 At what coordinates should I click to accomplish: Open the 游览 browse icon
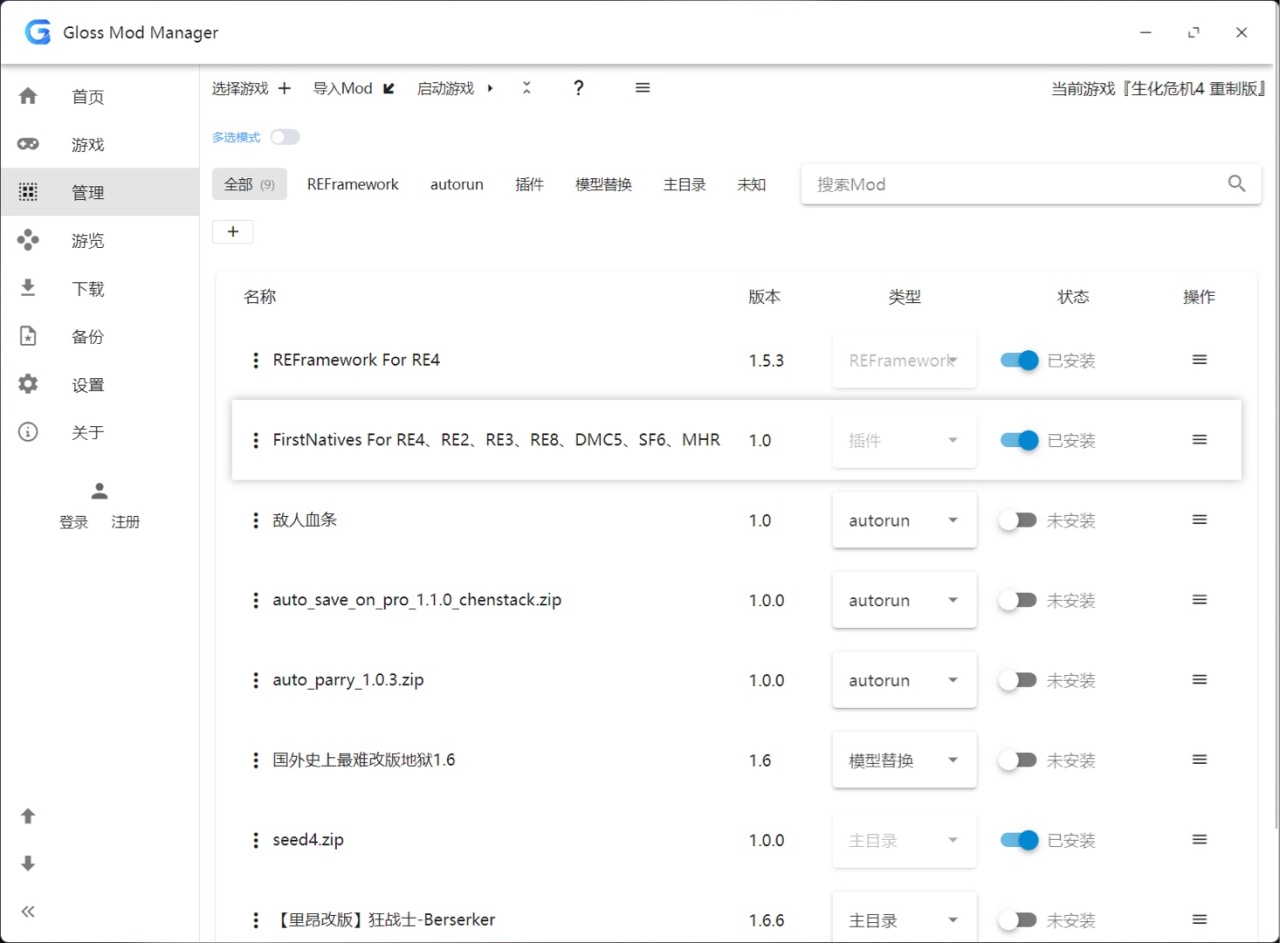[x=28, y=240]
